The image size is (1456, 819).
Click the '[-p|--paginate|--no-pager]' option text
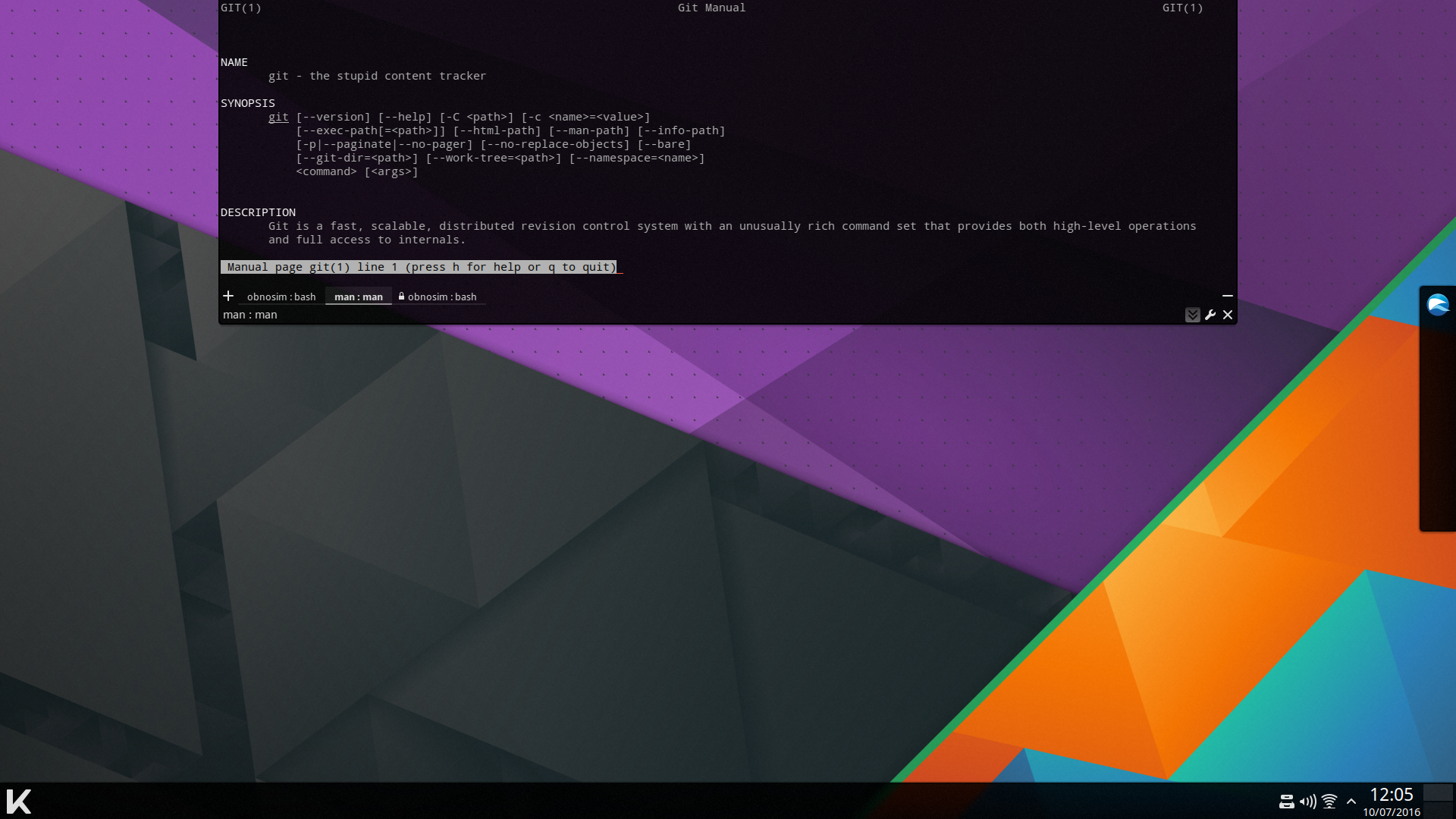pyautogui.click(x=384, y=144)
